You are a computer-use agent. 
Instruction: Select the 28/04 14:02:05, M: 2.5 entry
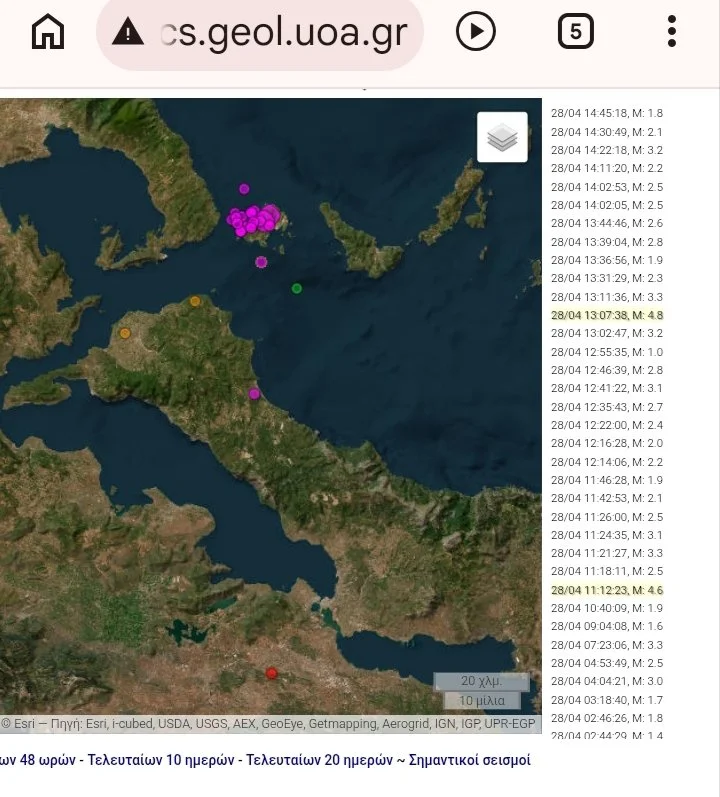607,205
